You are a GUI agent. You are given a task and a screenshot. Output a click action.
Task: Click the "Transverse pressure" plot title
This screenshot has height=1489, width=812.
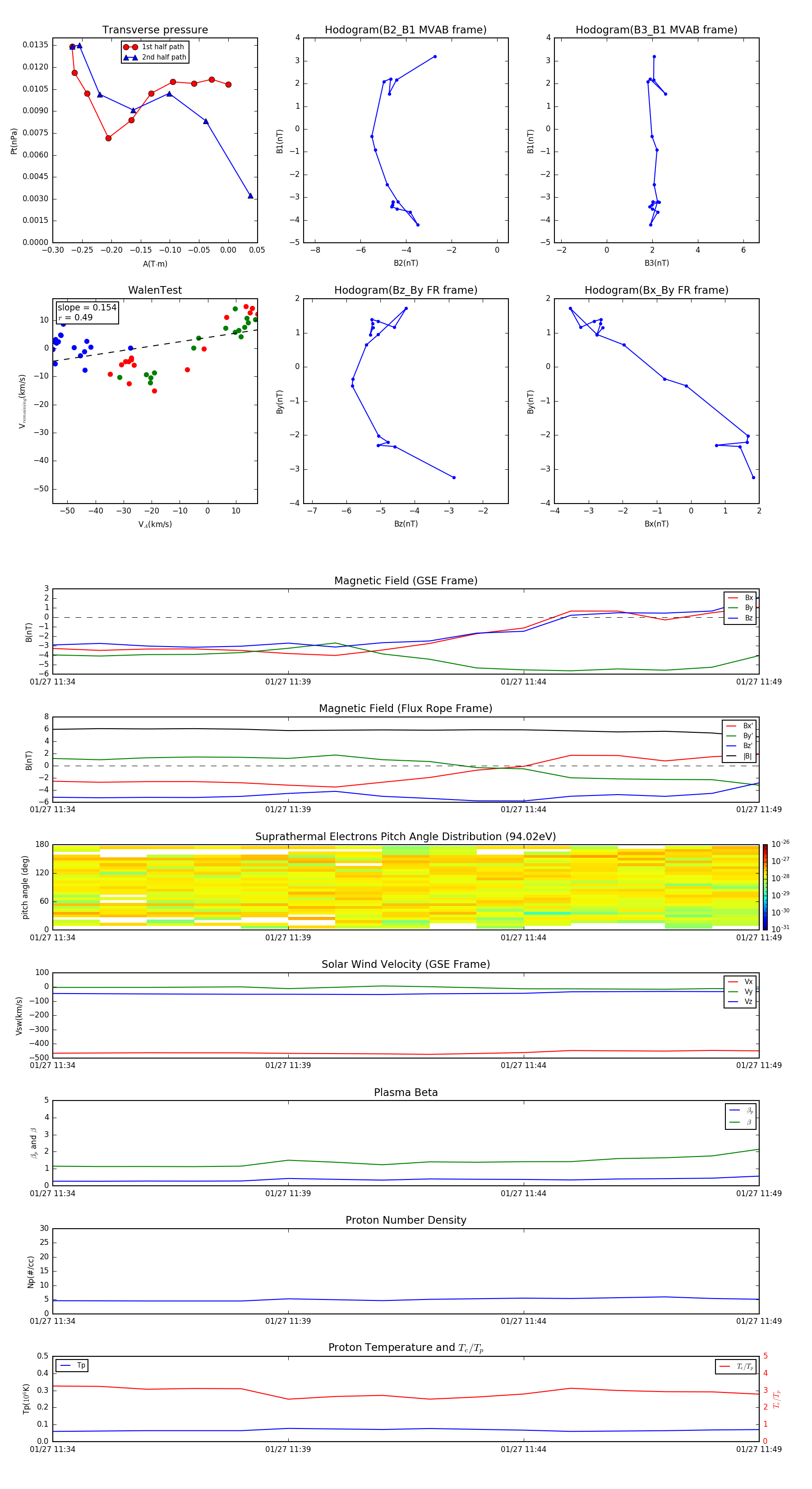155,29
